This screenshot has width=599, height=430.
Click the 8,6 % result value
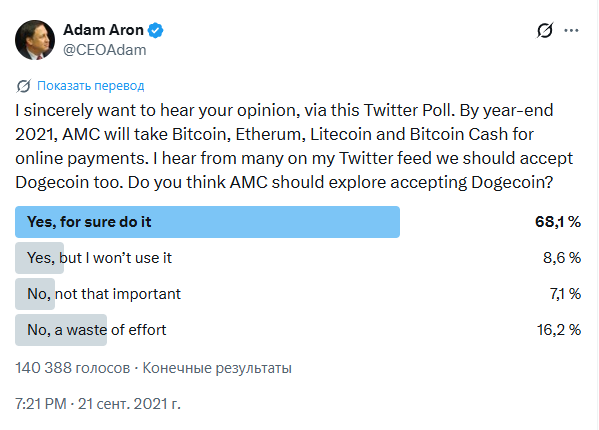(x=562, y=258)
